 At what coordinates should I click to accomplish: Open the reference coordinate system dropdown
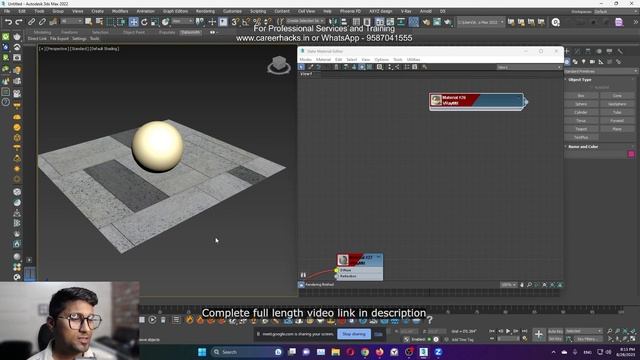[x=182, y=21]
